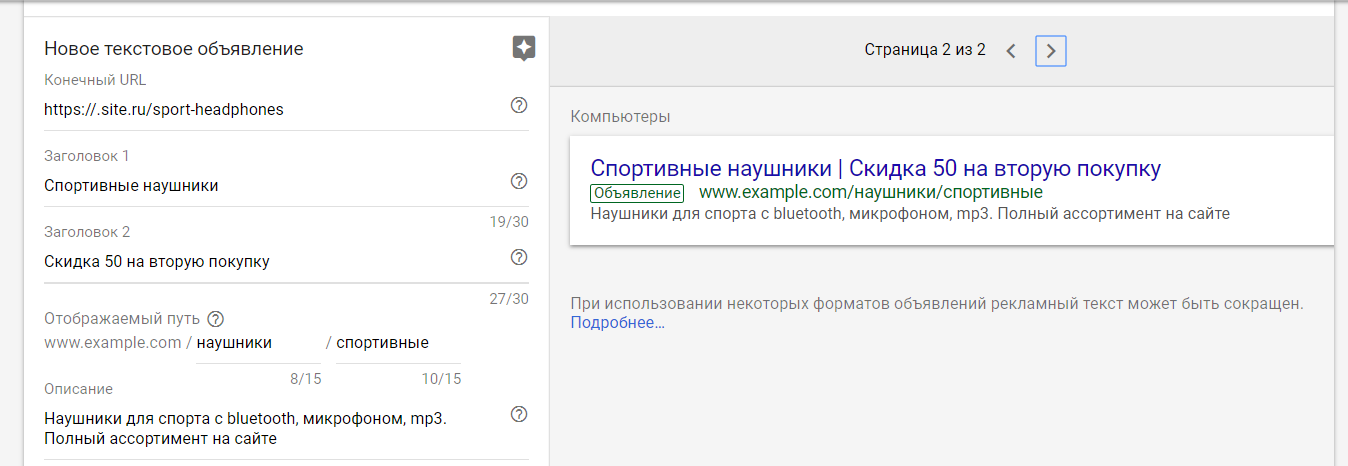The width and height of the screenshot is (1348, 466).
Task: Select the 19/30 character counter
Action: 509,222
